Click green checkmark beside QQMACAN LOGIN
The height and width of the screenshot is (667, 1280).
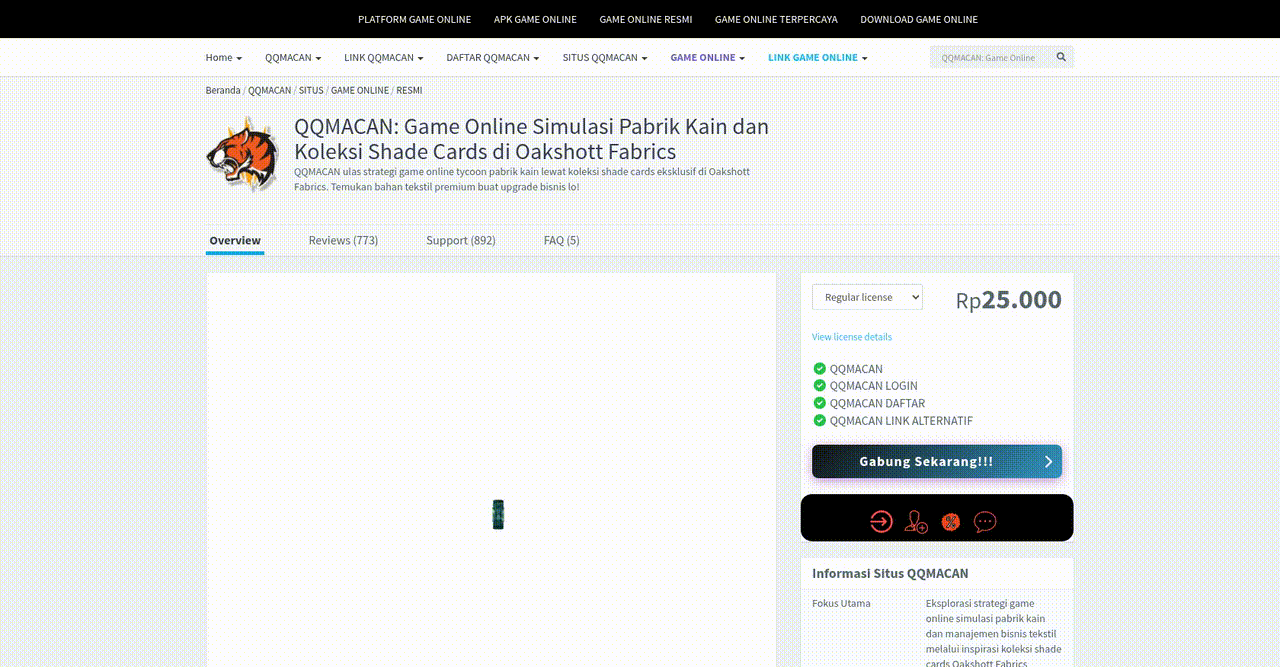point(820,386)
